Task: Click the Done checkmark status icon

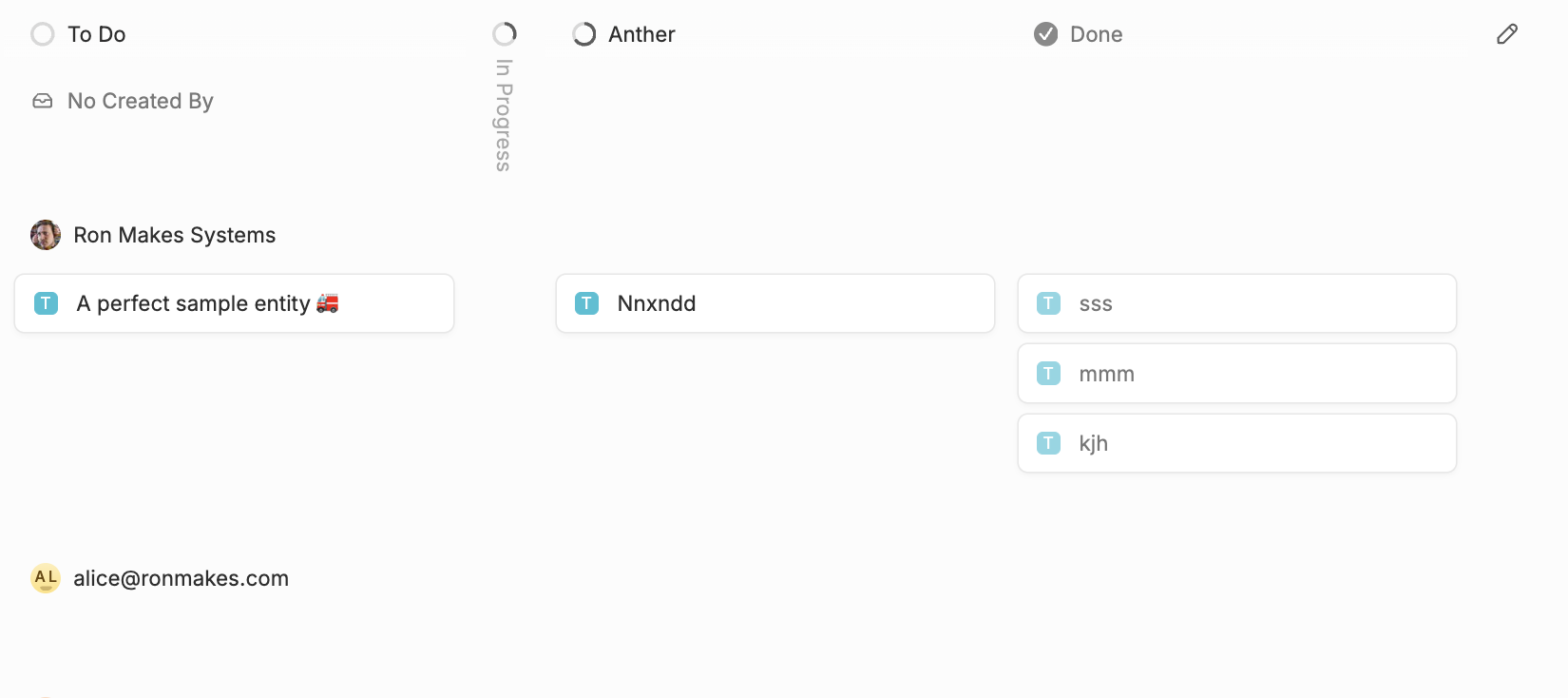Action: point(1045,34)
